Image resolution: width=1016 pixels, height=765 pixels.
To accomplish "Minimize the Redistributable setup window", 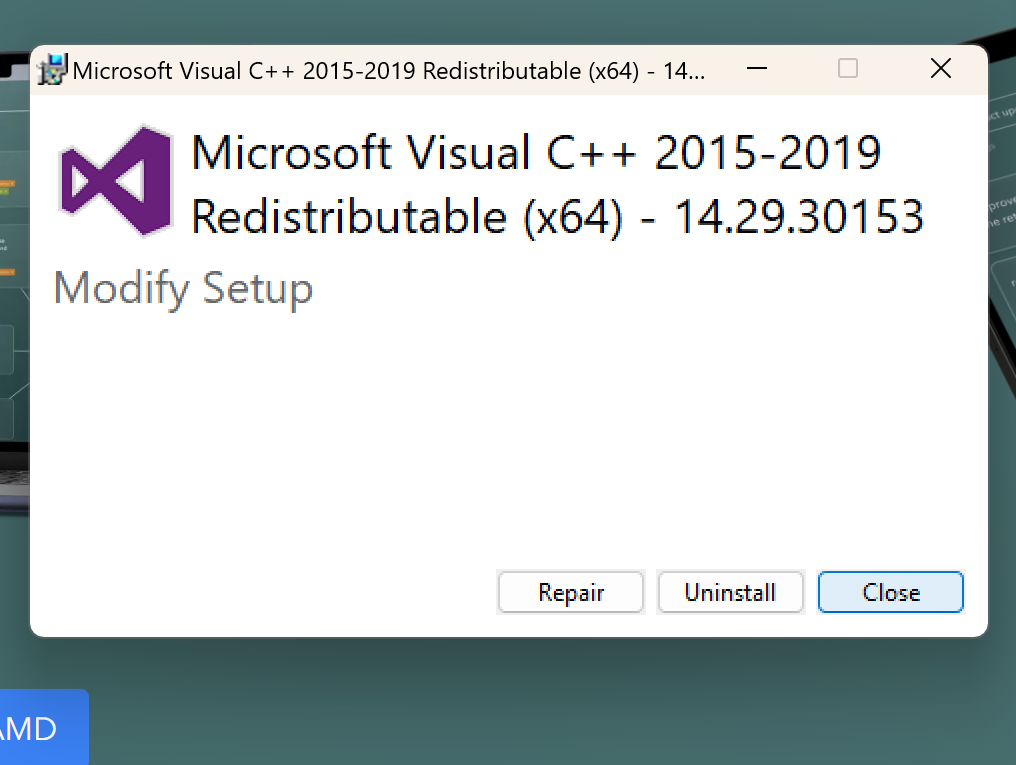I will [x=757, y=69].
